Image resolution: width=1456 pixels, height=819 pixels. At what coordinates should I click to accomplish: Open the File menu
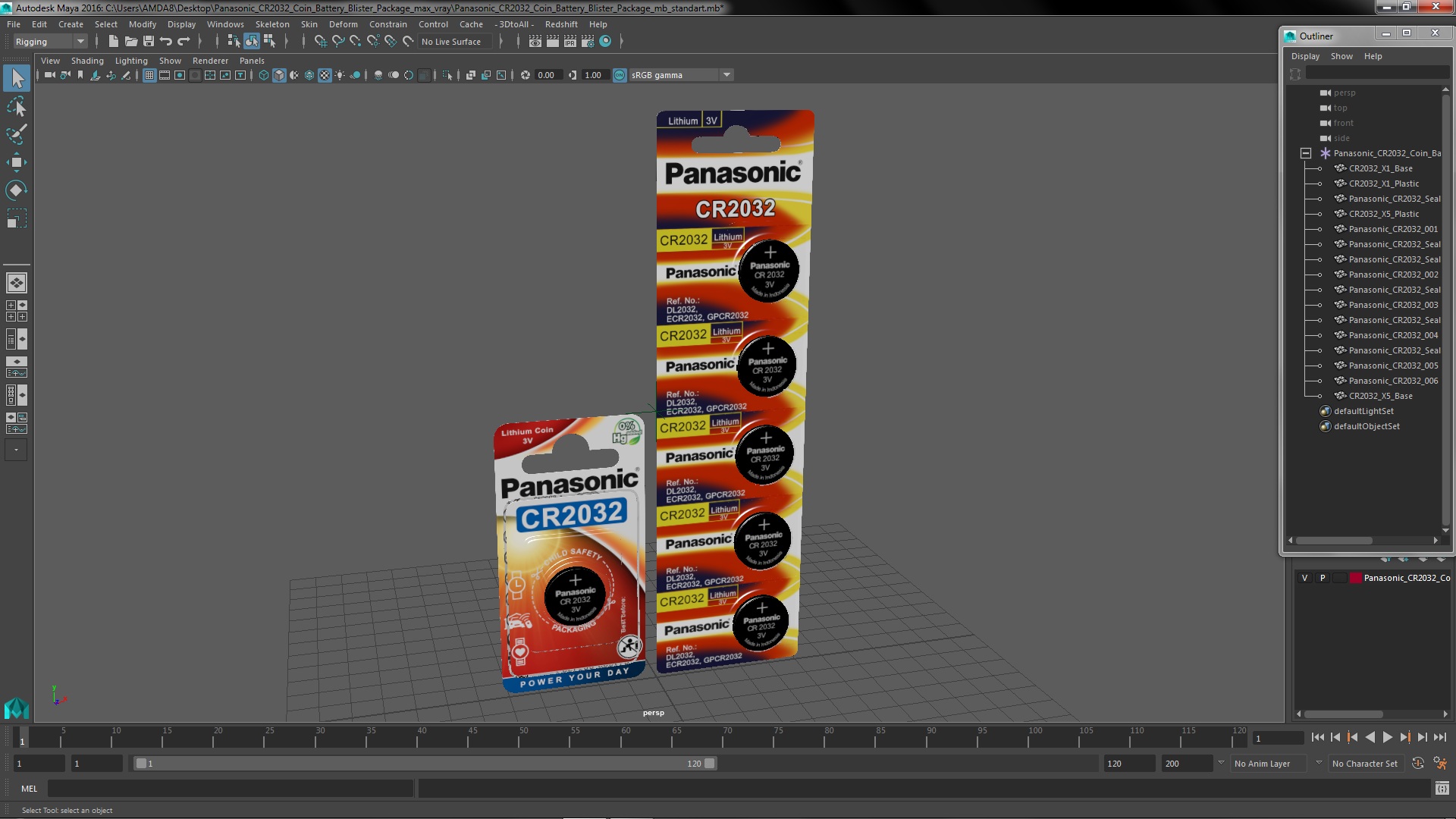[14, 24]
